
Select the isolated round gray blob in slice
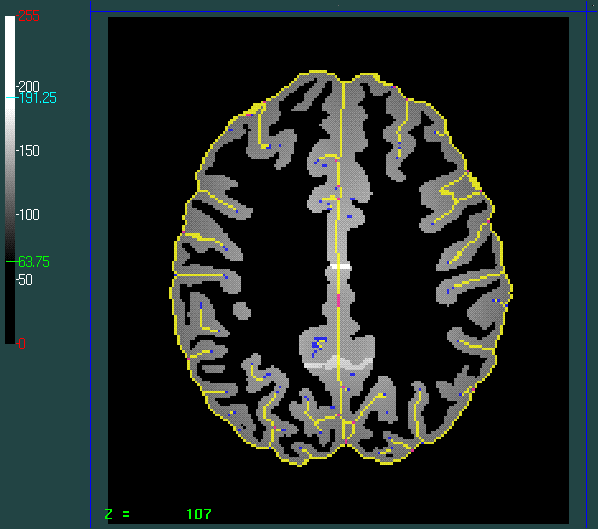click(x=241, y=310)
